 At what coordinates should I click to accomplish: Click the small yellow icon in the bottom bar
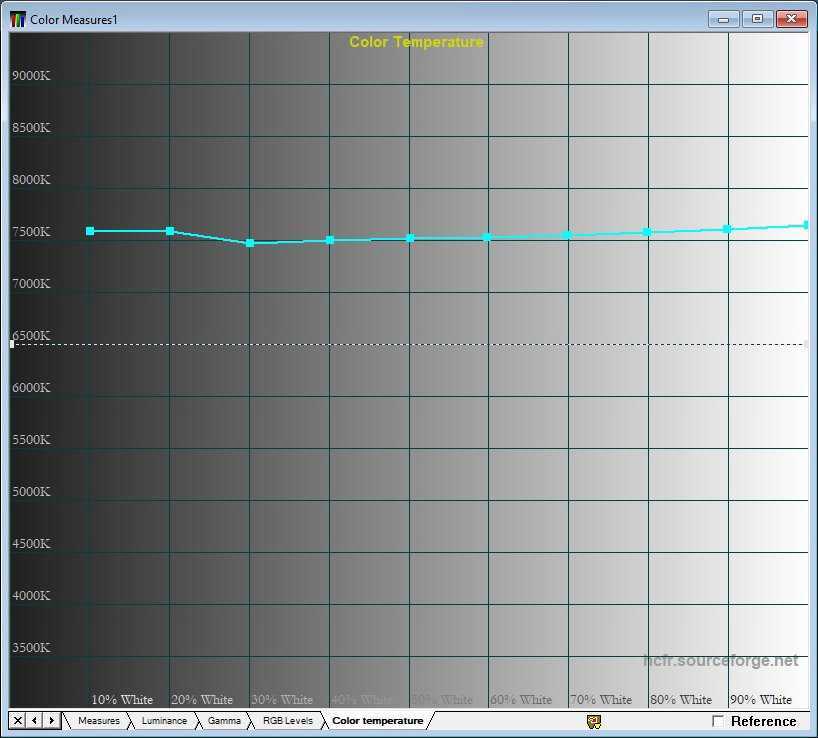click(593, 721)
